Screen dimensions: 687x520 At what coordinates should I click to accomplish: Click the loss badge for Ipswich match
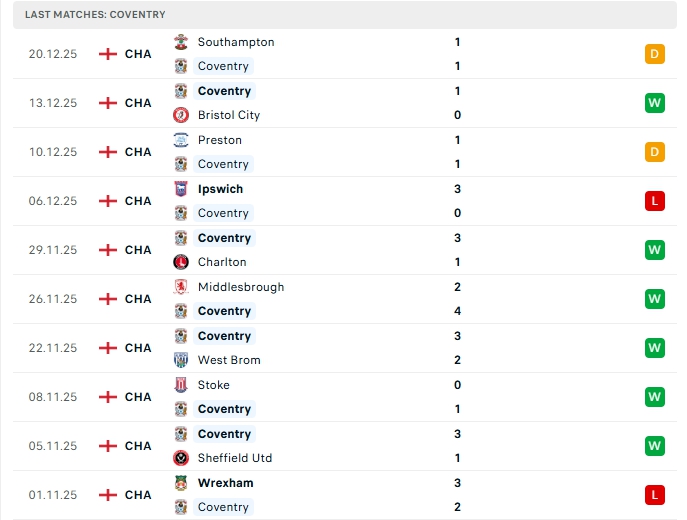click(655, 201)
